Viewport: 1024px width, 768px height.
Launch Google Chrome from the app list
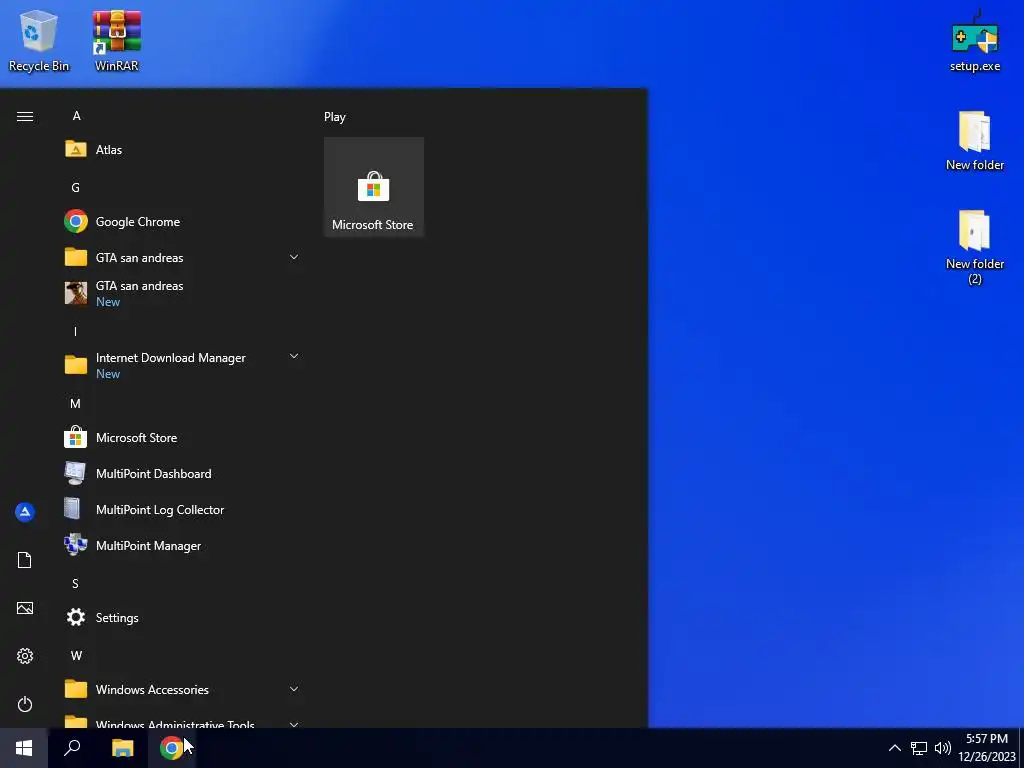coord(182,221)
